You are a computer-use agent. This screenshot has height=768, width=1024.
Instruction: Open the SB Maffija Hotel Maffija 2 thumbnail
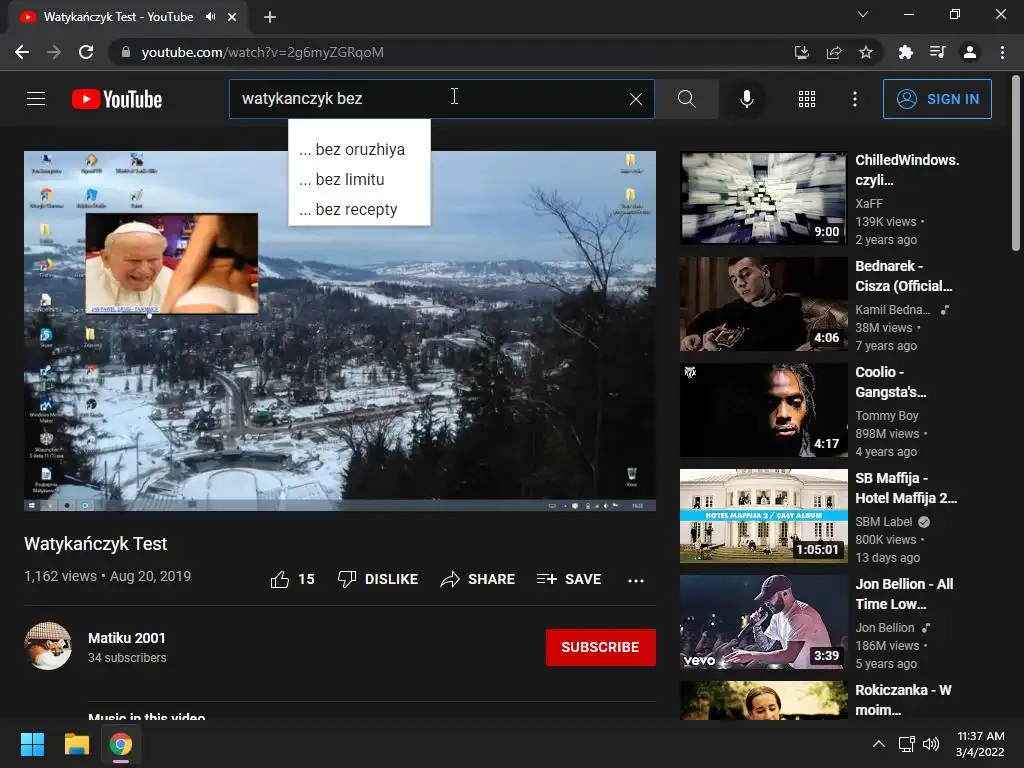763,516
